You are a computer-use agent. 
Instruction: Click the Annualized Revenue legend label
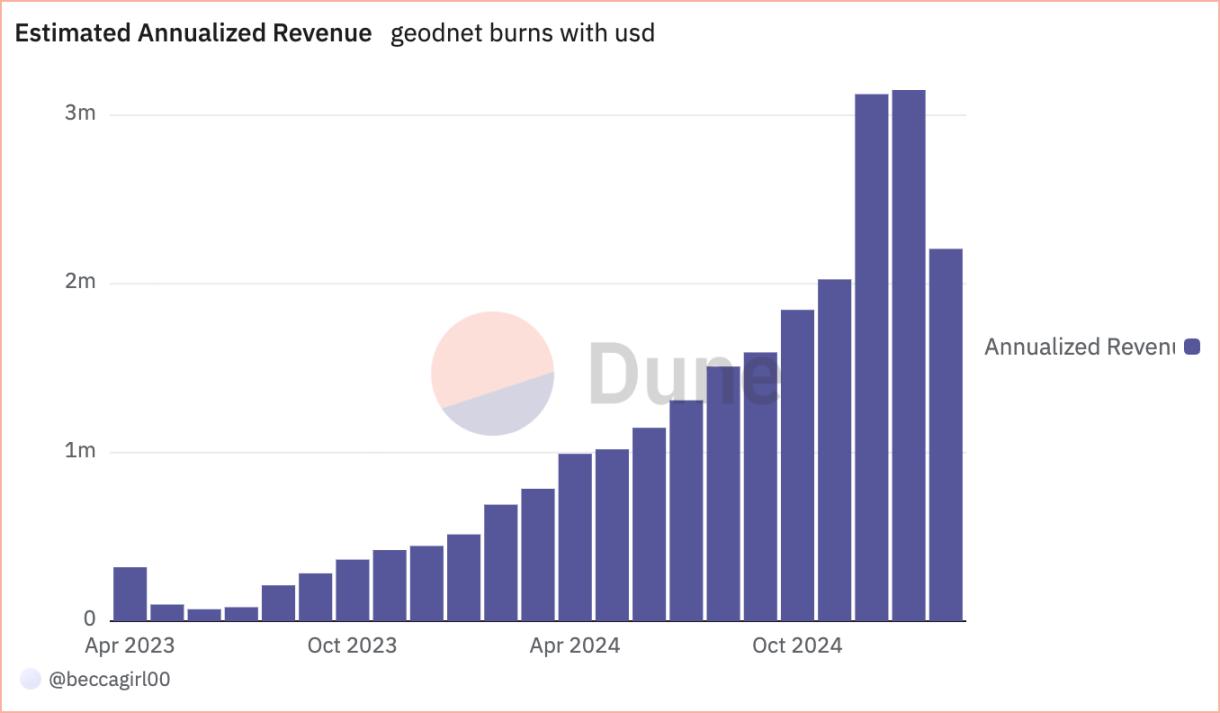[1079, 347]
